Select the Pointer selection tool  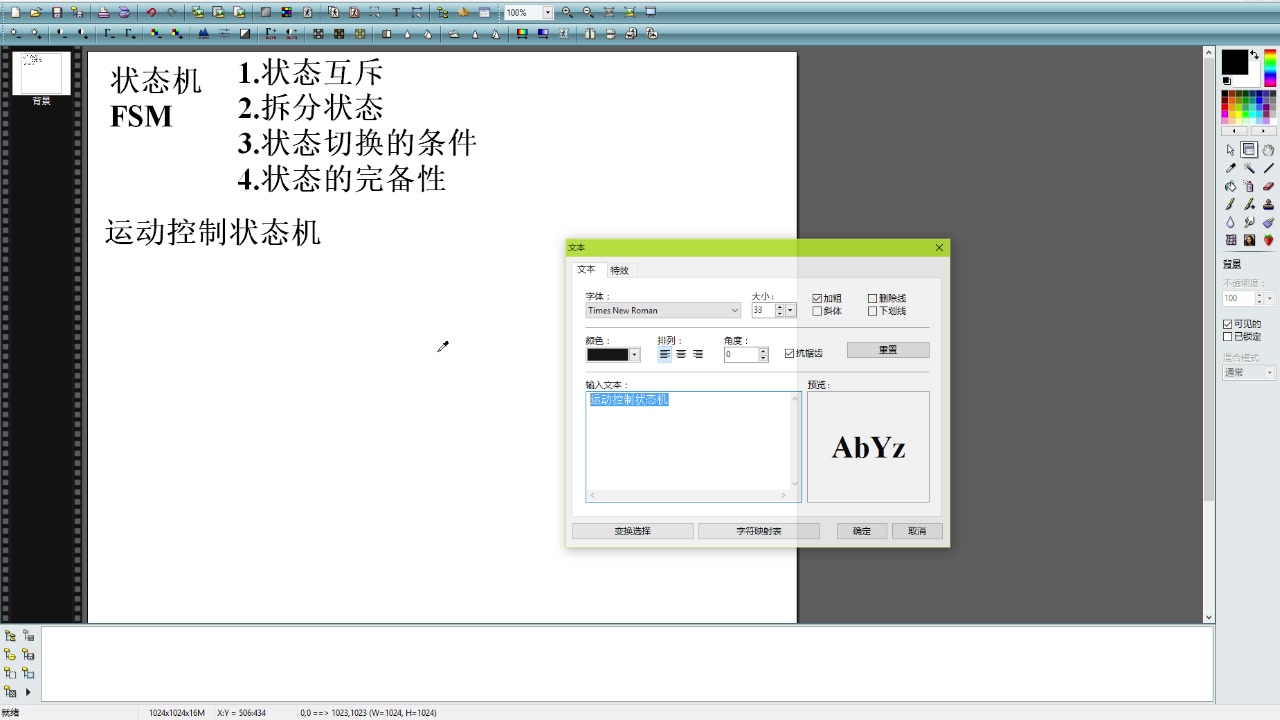1231,150
